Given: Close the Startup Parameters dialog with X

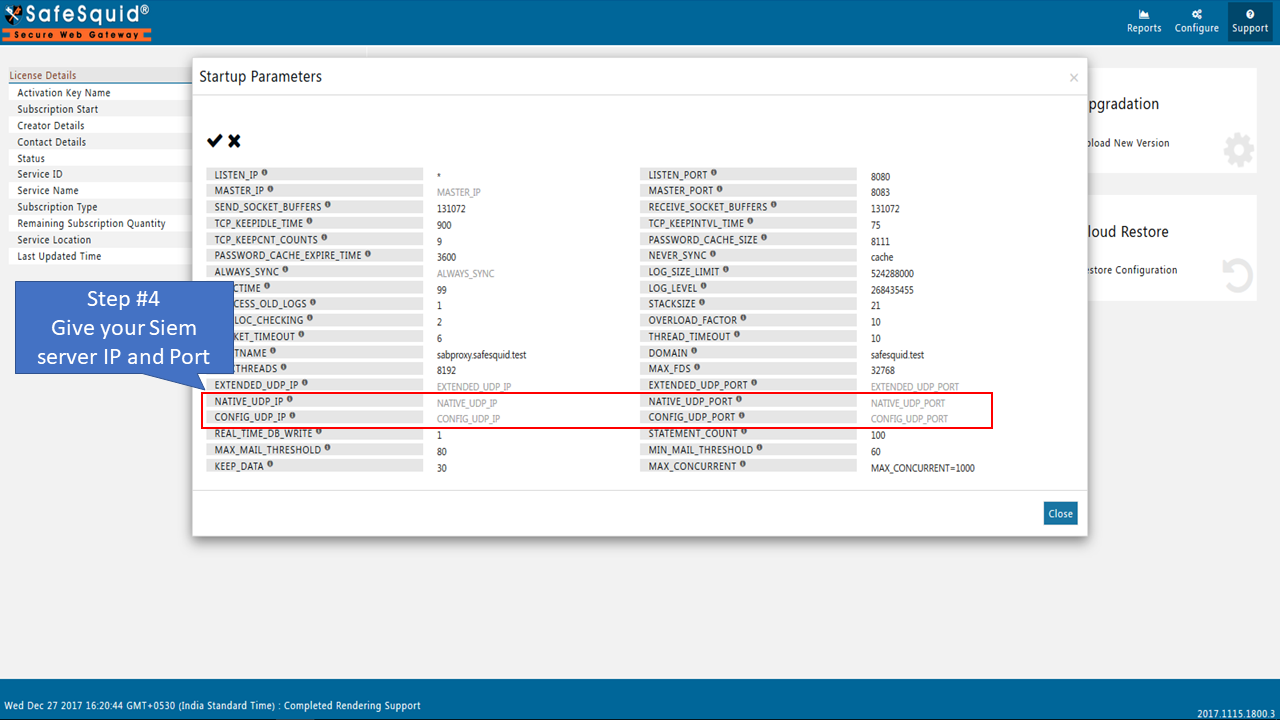Looking at the screenshot, I should (1074, 78).
